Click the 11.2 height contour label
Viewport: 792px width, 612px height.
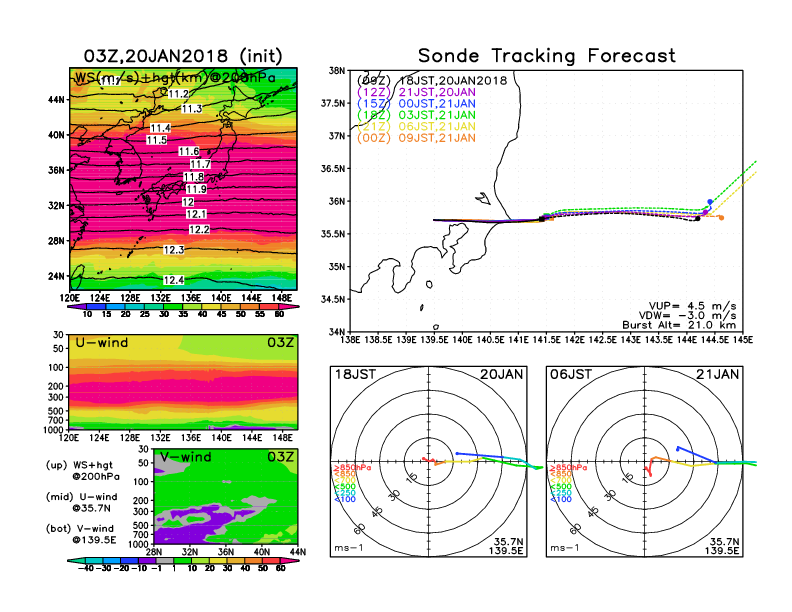click(178, 94)
